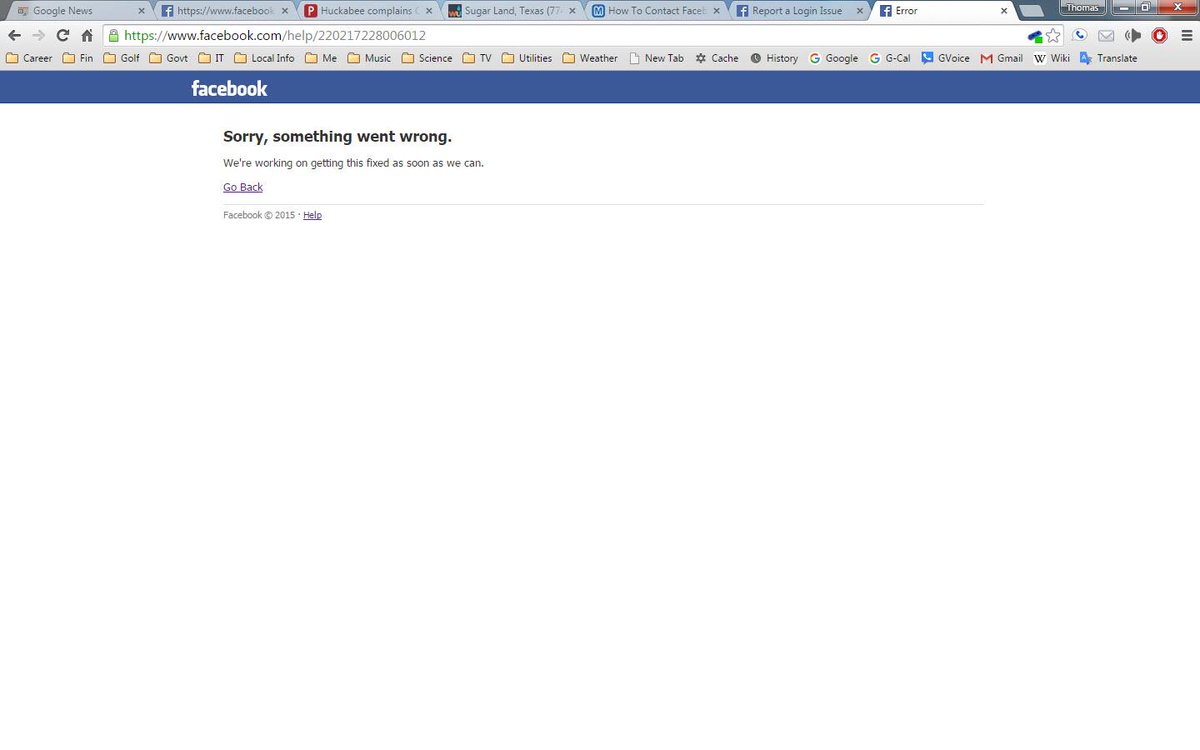Expand the Science bookmarks folder
Image resolution: width=1200 pixels, height=750 pixels.
(426, 58)
